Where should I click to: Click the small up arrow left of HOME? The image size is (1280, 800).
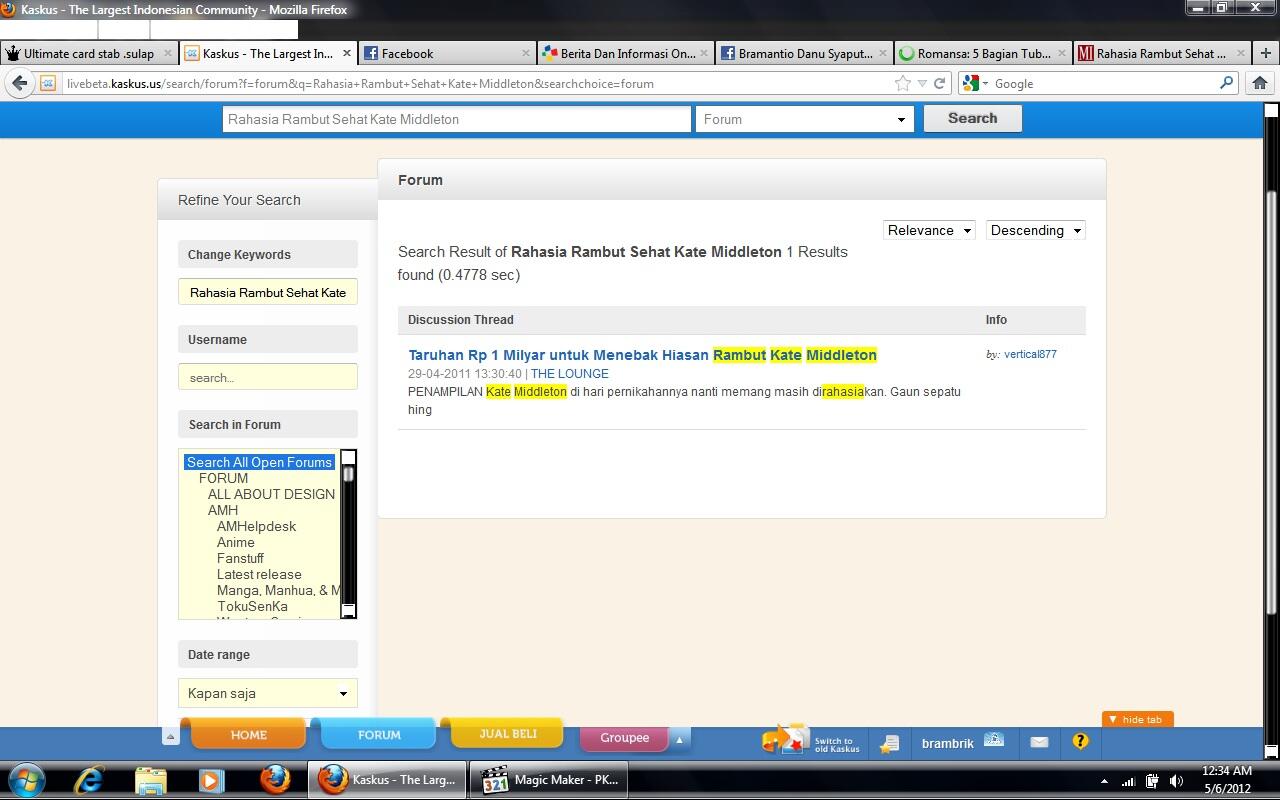tap(170, 737)
